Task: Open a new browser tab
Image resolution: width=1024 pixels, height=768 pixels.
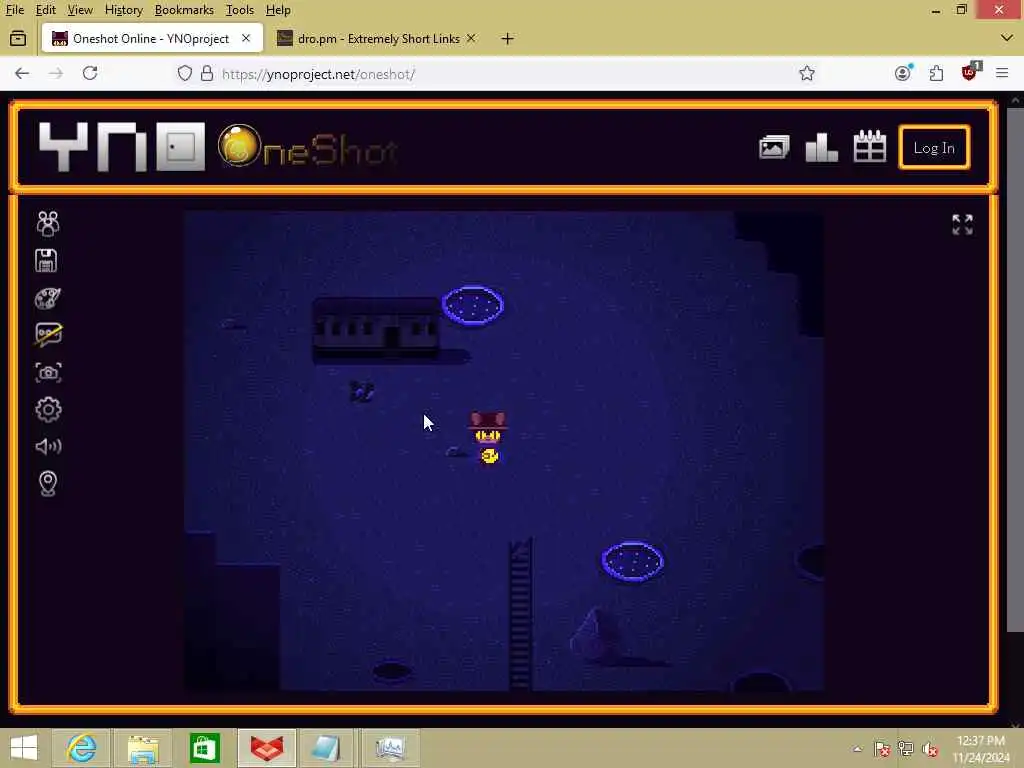Action: click(507, 39)
